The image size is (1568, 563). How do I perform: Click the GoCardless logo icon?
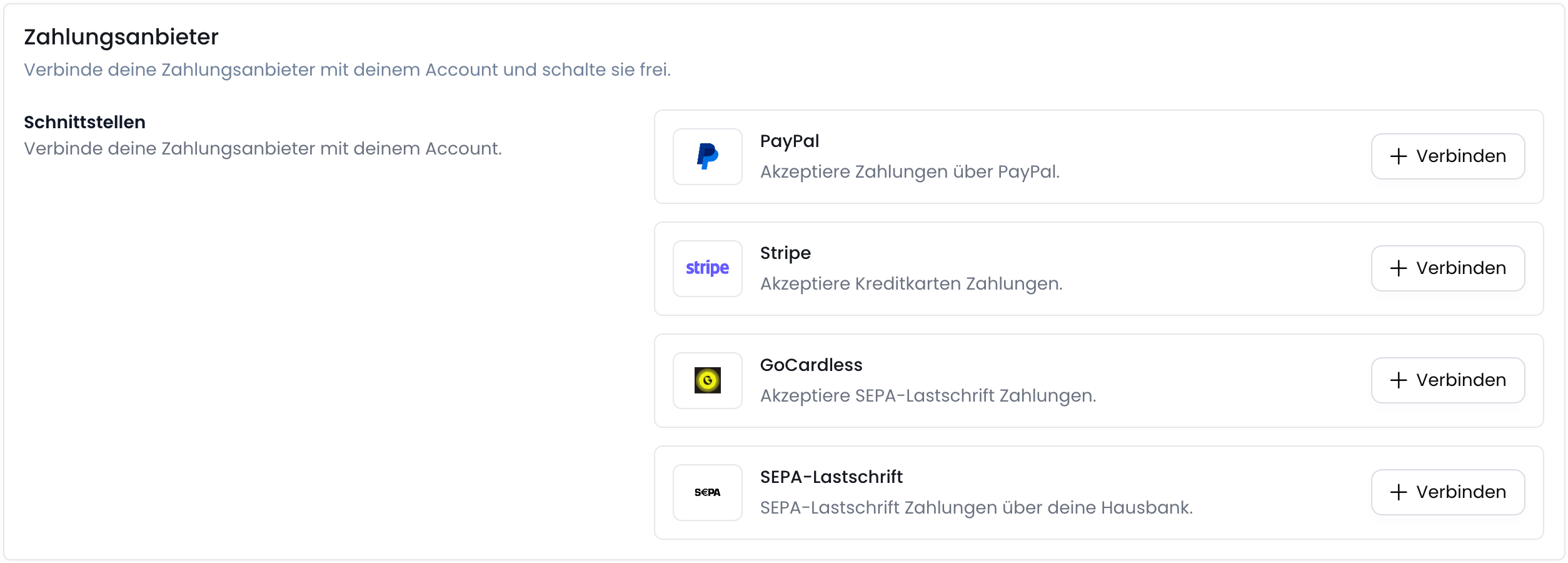coord(706,380)
